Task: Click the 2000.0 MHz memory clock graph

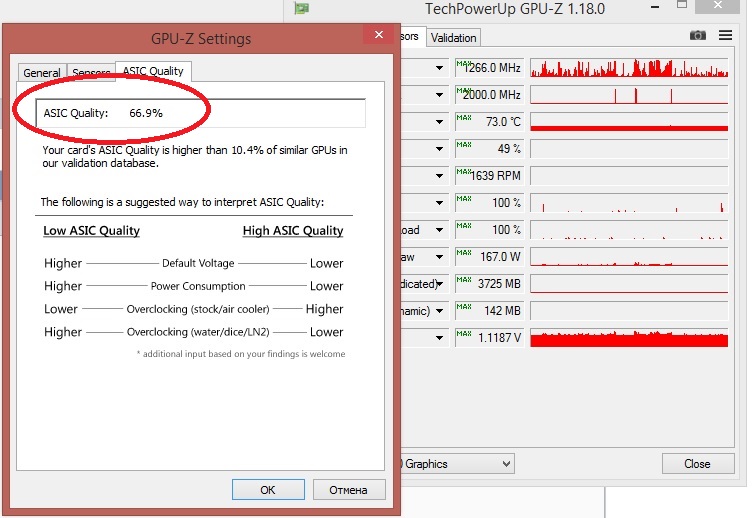Action: (629, 95)
